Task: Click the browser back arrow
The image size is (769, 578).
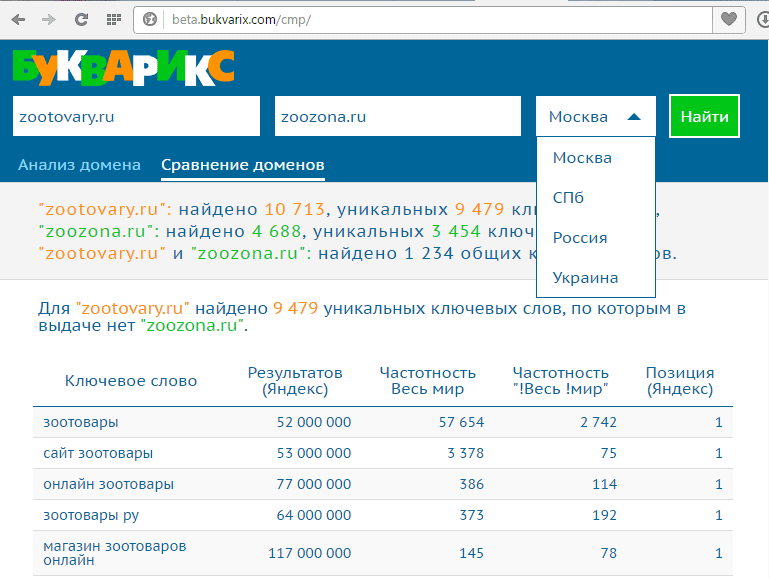Action: 18,20
